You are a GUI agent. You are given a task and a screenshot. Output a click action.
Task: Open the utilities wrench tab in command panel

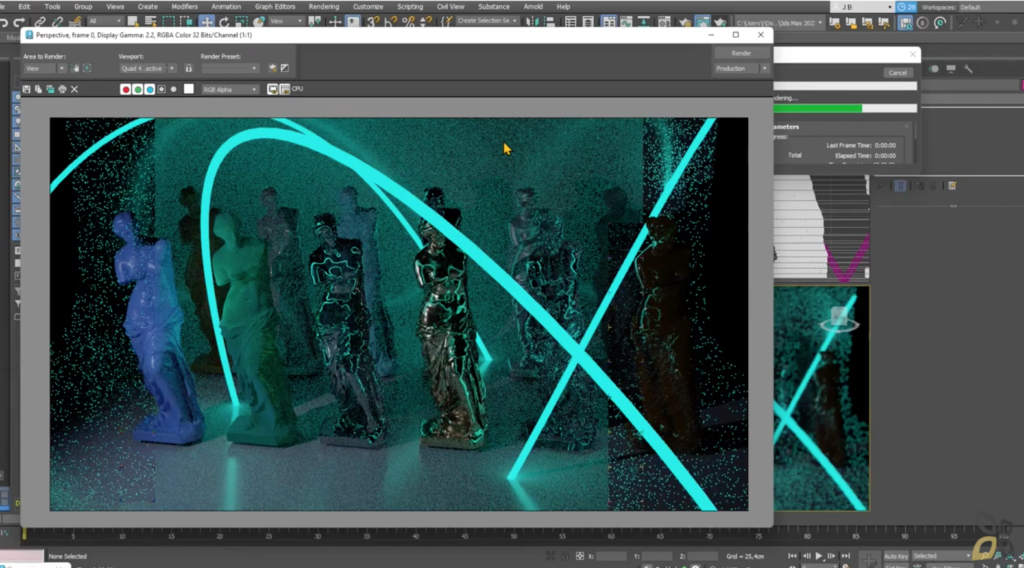click(x=968, y=69)
